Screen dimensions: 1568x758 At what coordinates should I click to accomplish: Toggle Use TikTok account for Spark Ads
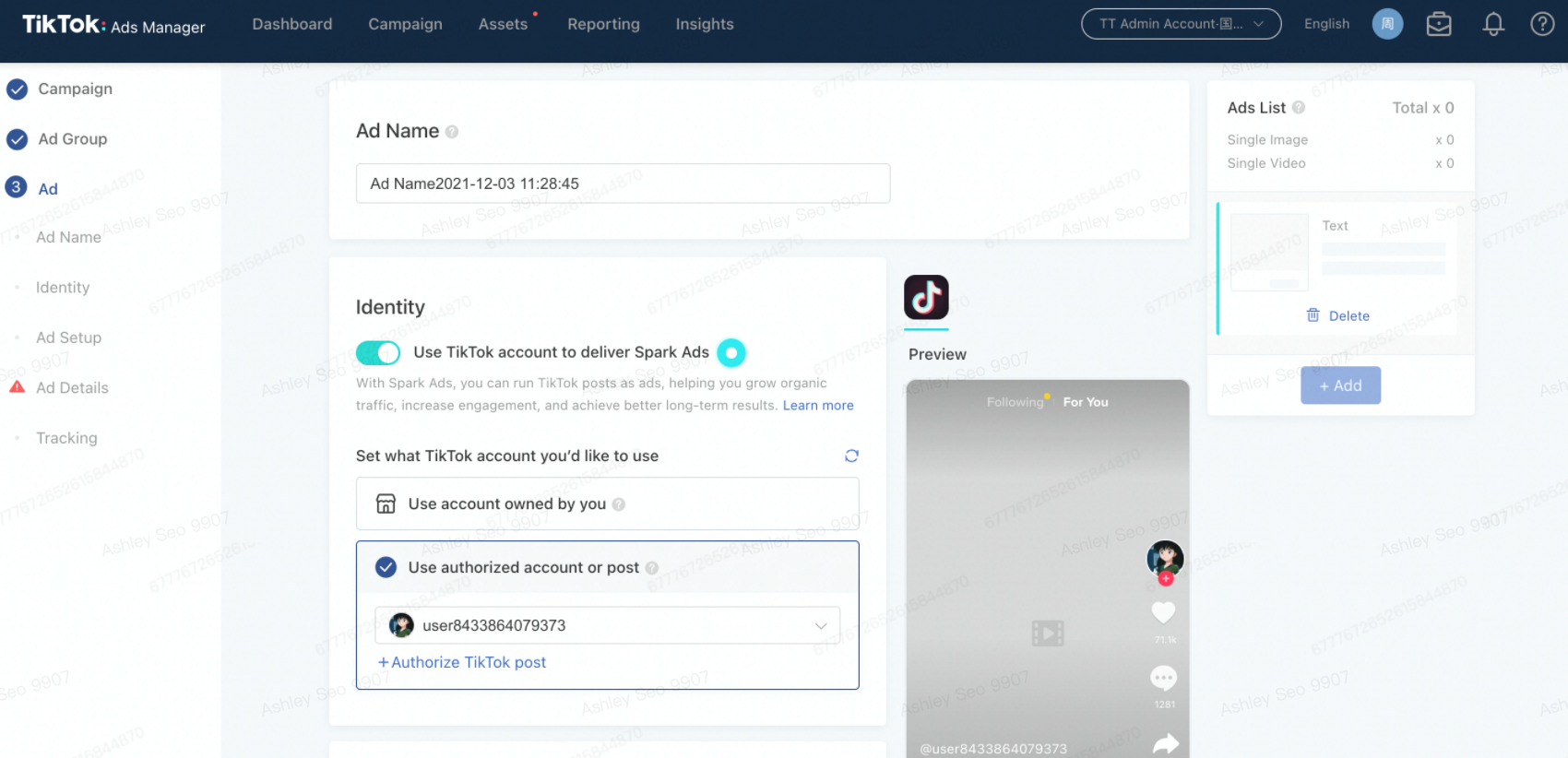pyautogui.click(x=378, y=352)
